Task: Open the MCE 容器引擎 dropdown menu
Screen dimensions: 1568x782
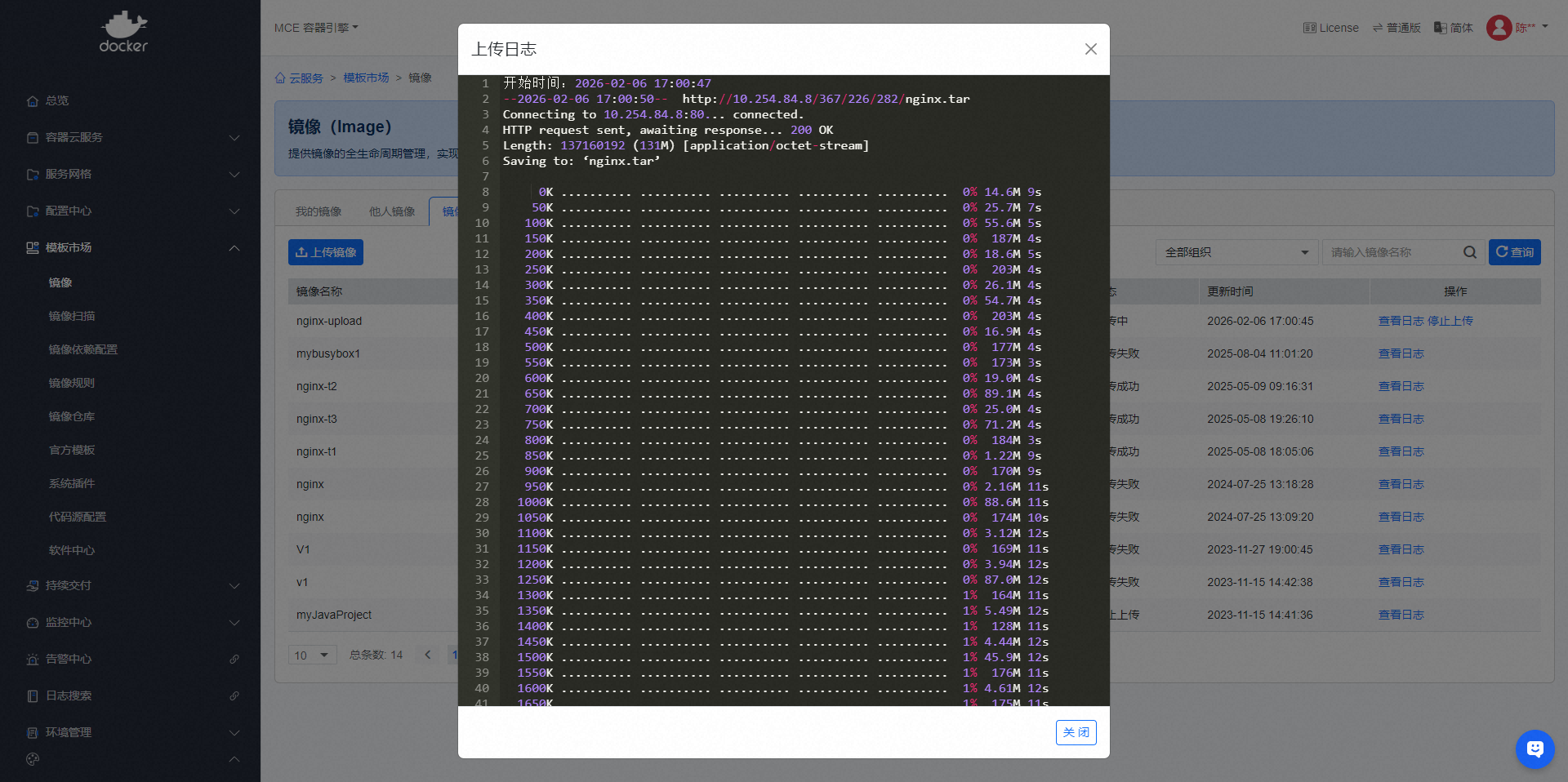Action: click(x=316, y=28)
